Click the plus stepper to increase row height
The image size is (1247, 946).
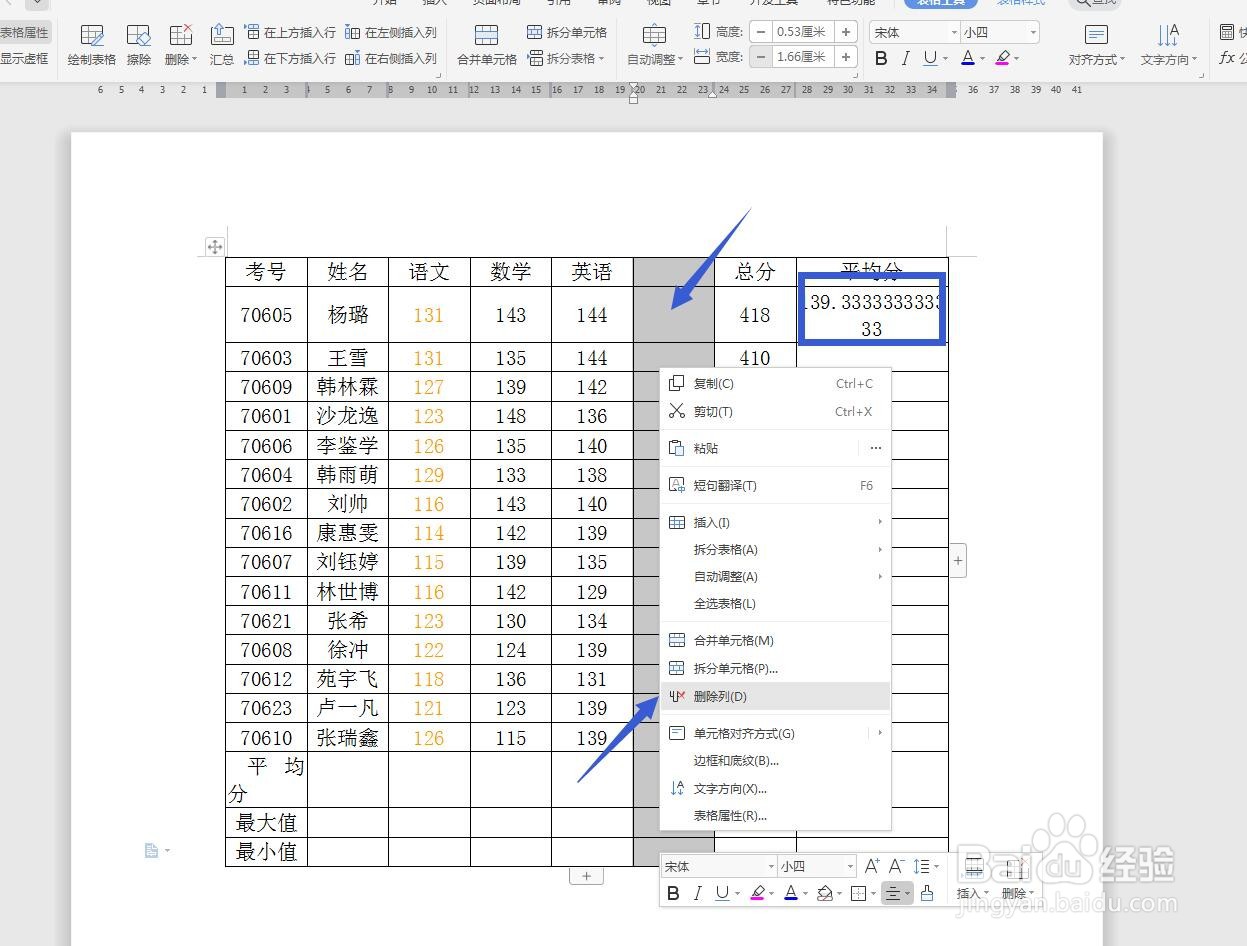pos(846,31)
